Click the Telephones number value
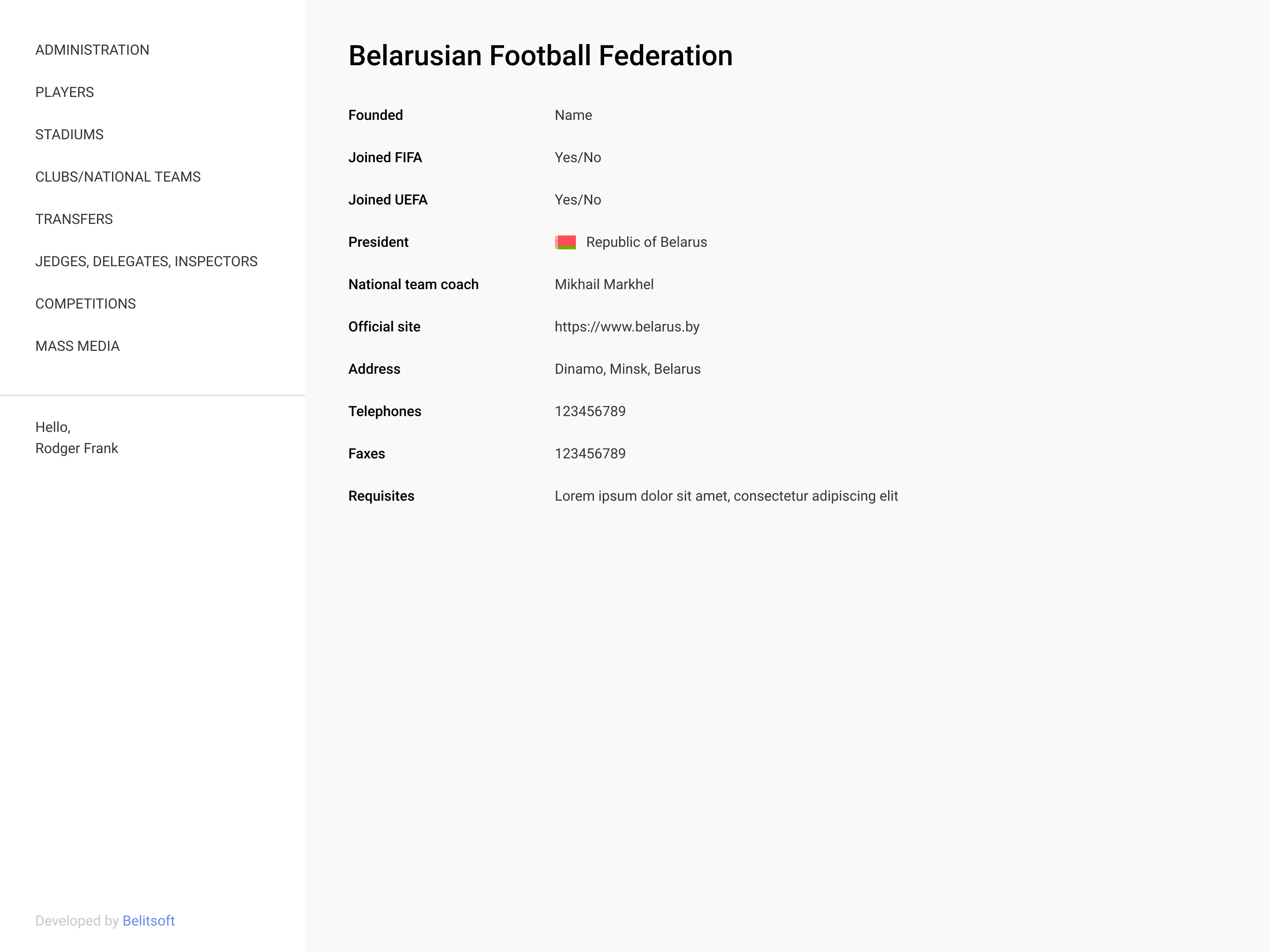Image resolution: width=1270 pixels, height=952 pixels. pyautogui.click(x=590, y=412)
